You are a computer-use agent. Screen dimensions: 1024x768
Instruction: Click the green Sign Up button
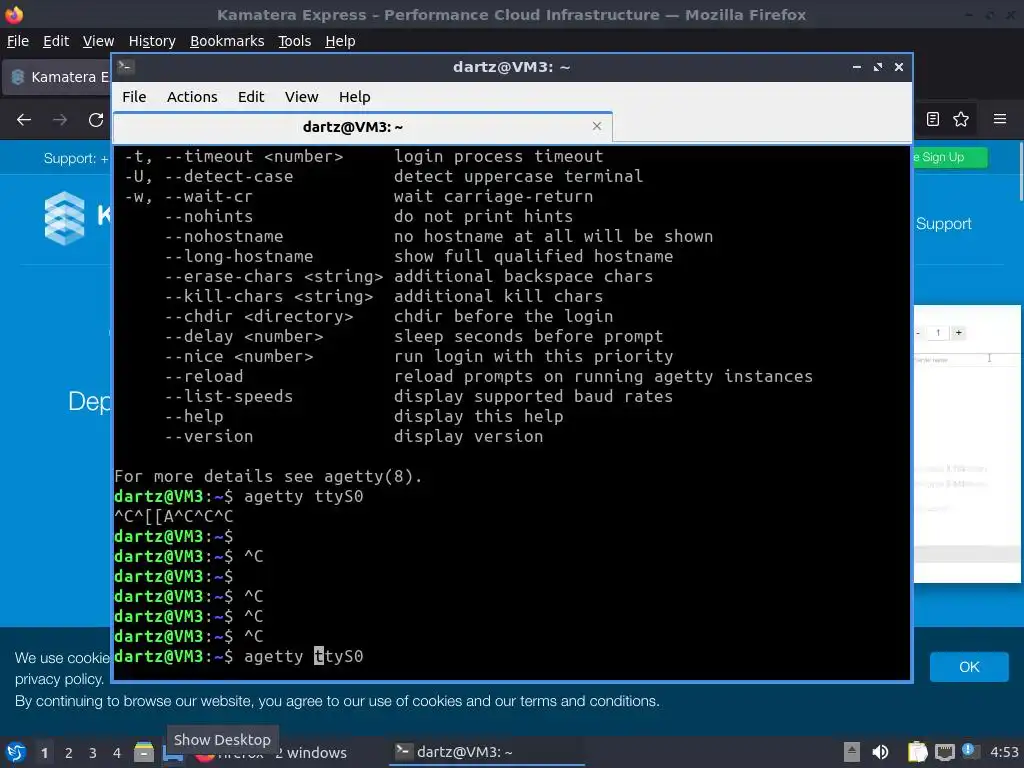pyautogui.click(x=950, y=157)
